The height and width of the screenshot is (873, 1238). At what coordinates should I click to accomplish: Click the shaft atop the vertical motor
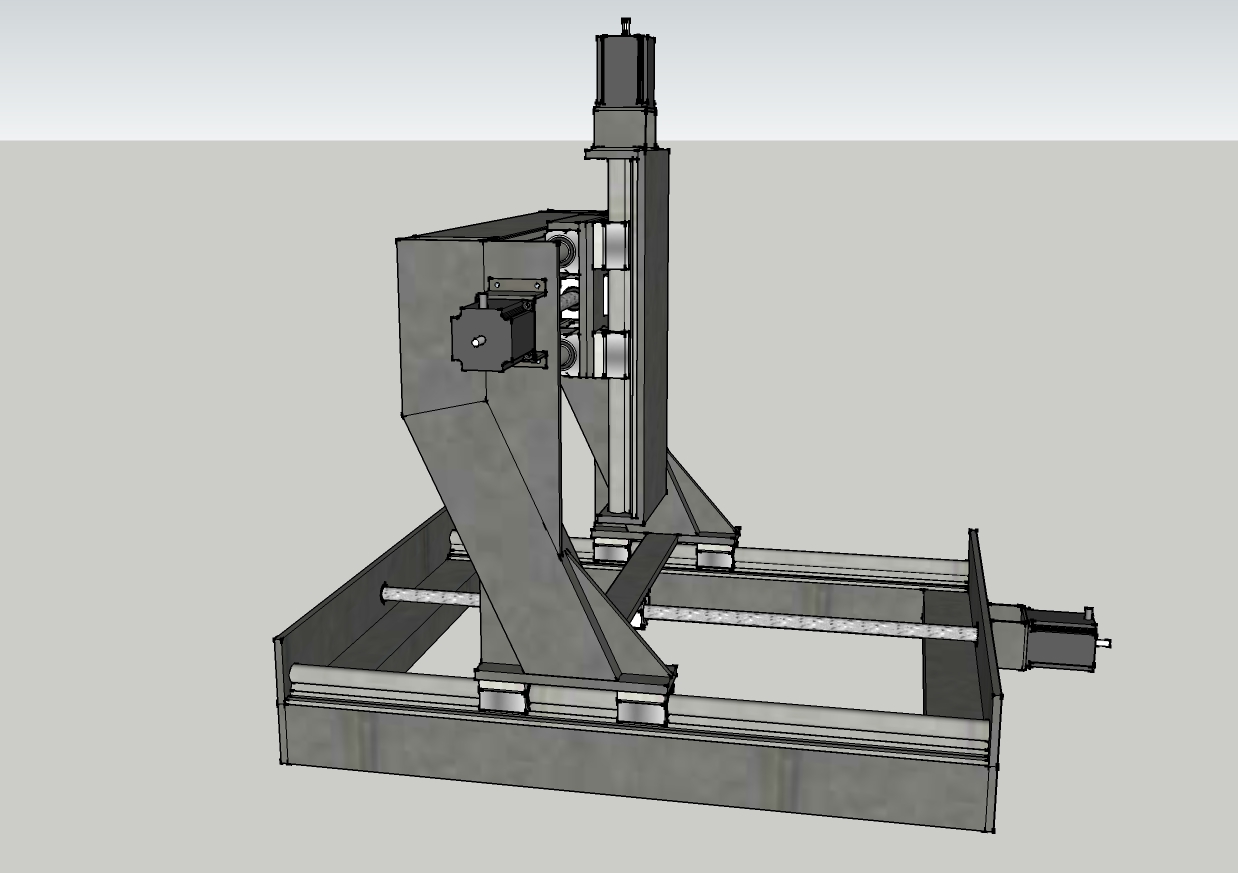tap(627, 24)
